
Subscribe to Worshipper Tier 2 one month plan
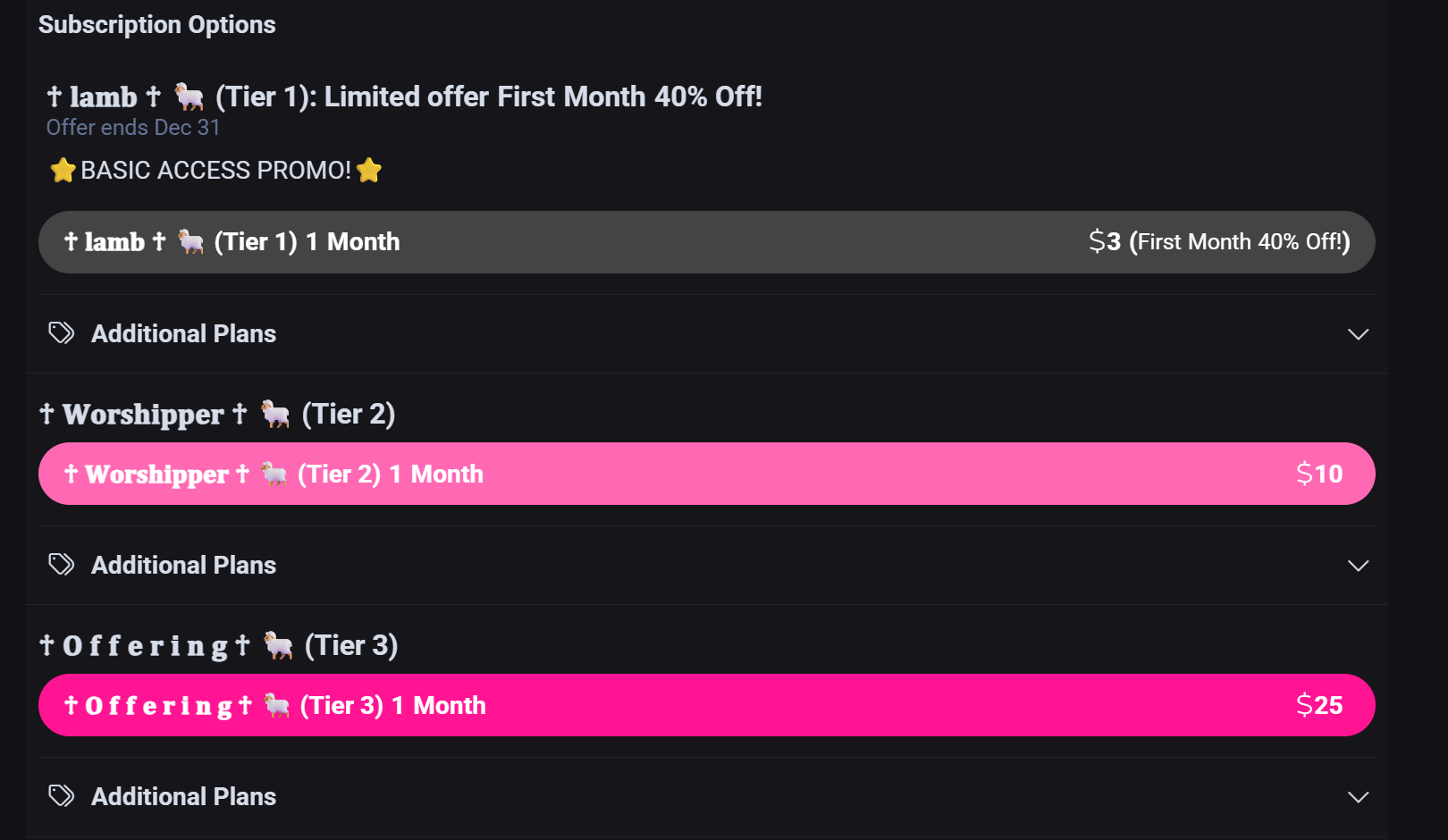[x=706, y=474]
